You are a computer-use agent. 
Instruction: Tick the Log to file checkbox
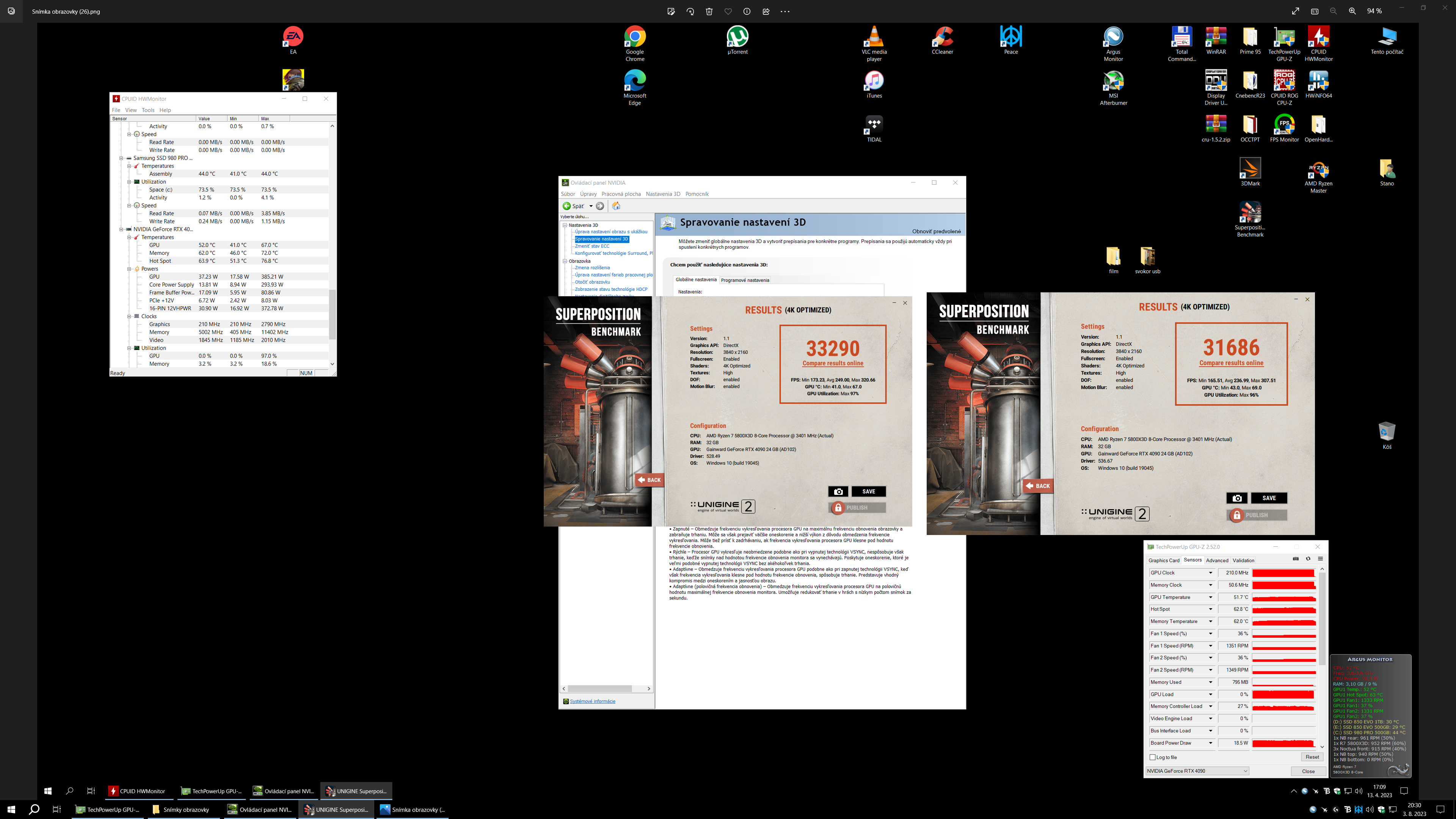[x=1153, y=758]
